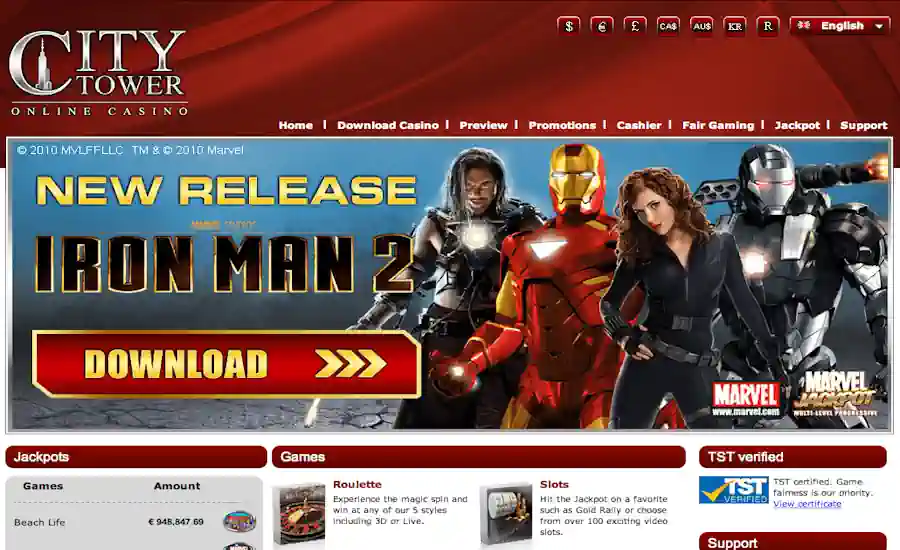Click the Jackpots section header
Image resolution: width=900 pixels, height=550 pixels.
tap(136, 457)
